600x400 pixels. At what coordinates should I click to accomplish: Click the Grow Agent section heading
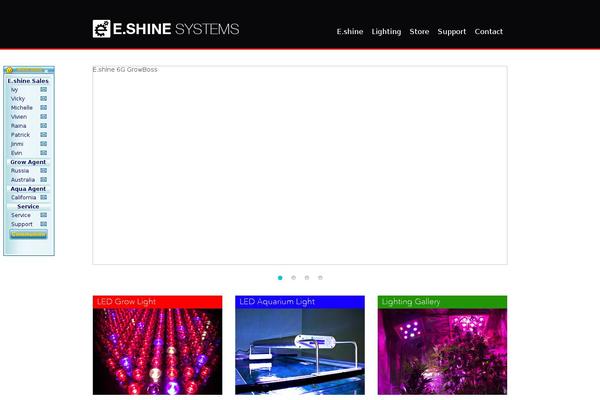pyautogui.click(x=28, y=162)
